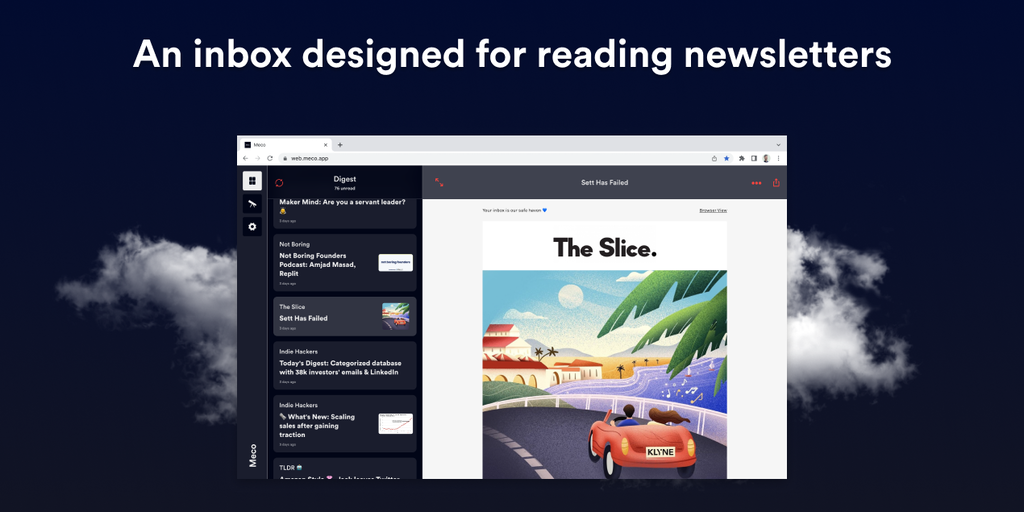Bookmark this page with the star

[x=726, y=158]
